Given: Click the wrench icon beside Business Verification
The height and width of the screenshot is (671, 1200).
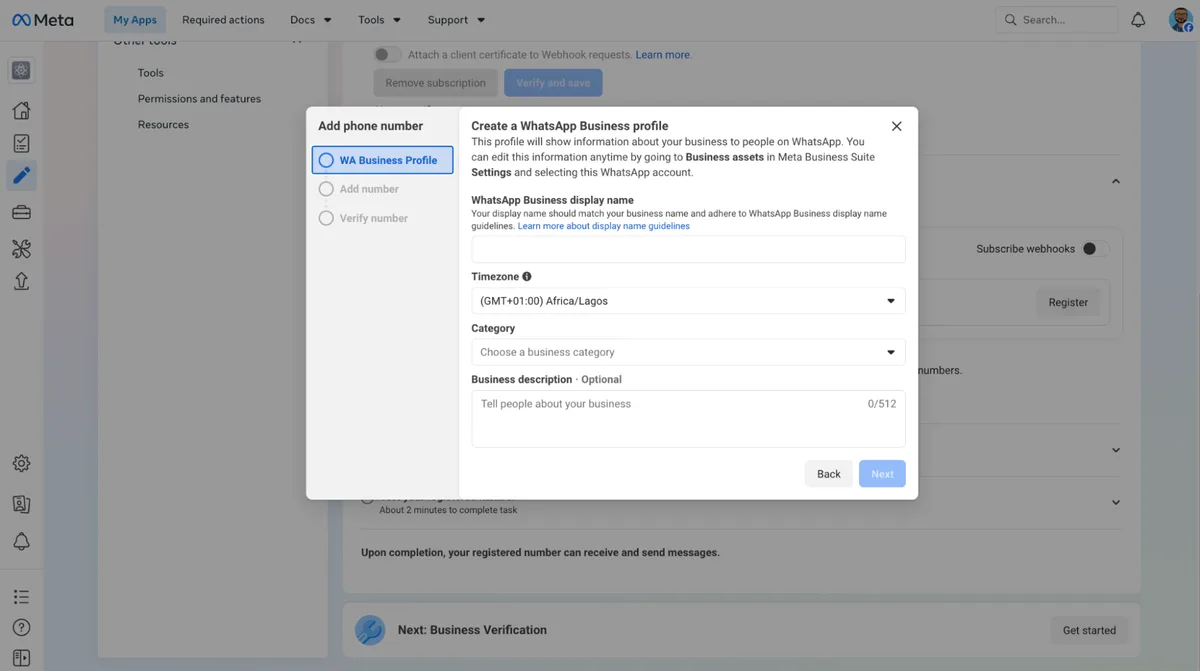Looking at the screenshot, I should click(370, 630).
